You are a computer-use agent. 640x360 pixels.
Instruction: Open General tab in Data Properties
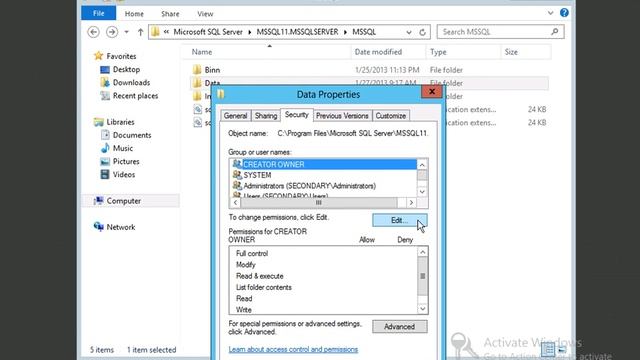tap(236, 116)
